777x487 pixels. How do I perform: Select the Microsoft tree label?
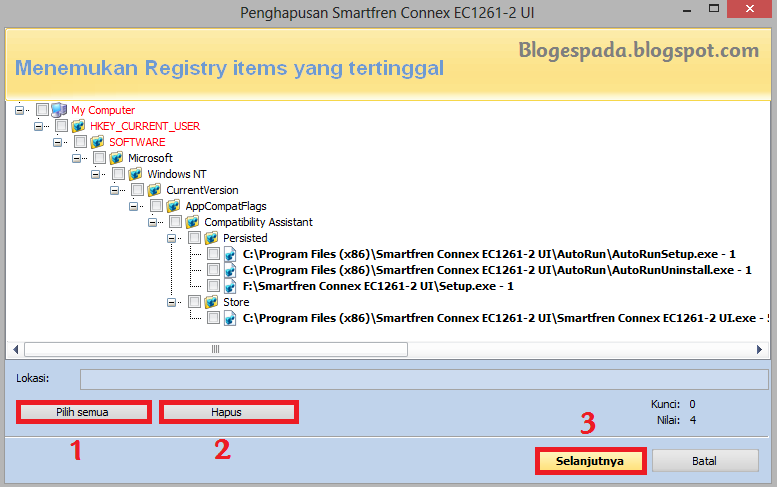coord(150,158)
